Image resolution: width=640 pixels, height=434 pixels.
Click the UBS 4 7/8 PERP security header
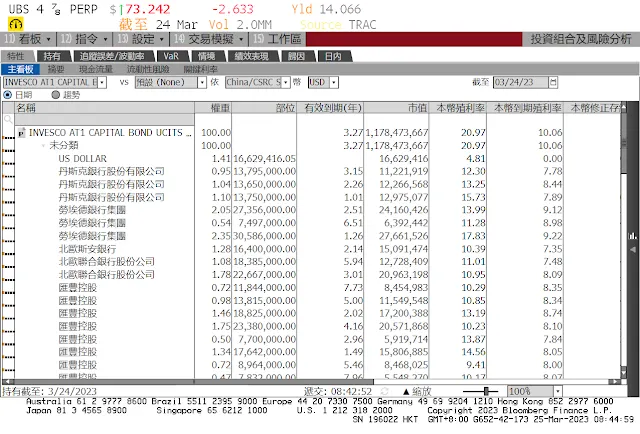53,9
